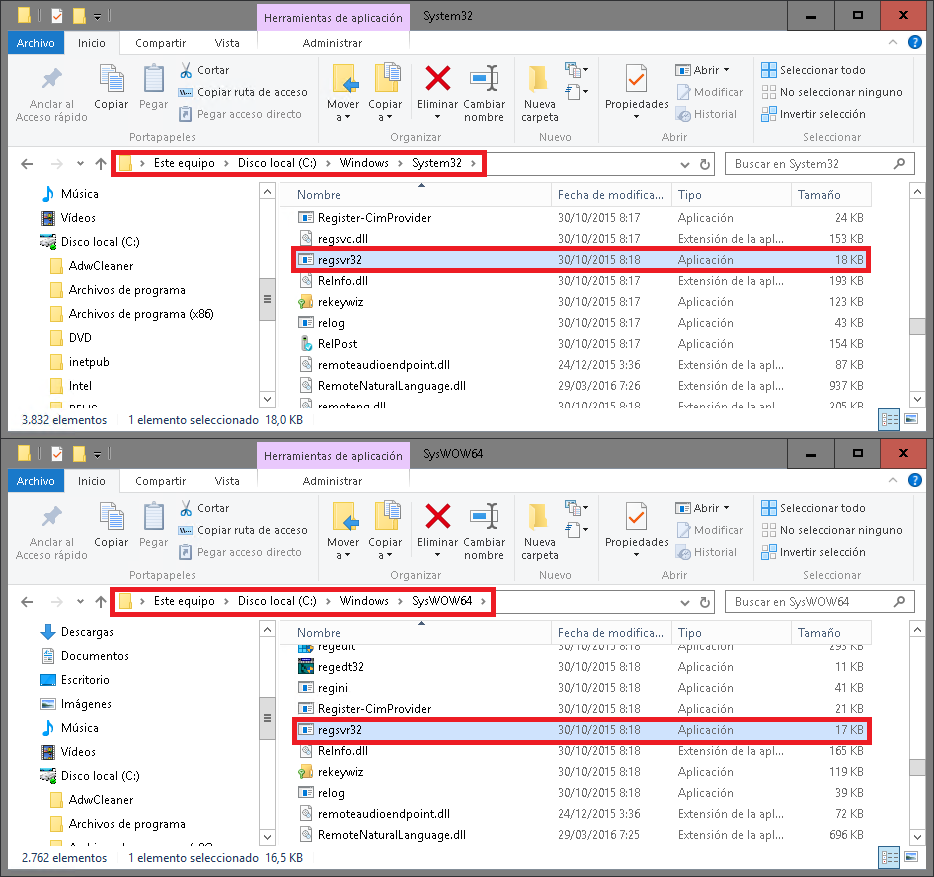Open Abrir dropdown in SysWOW64 window
The width and height of the screenshot is (934, 877).
pos(727,508)
